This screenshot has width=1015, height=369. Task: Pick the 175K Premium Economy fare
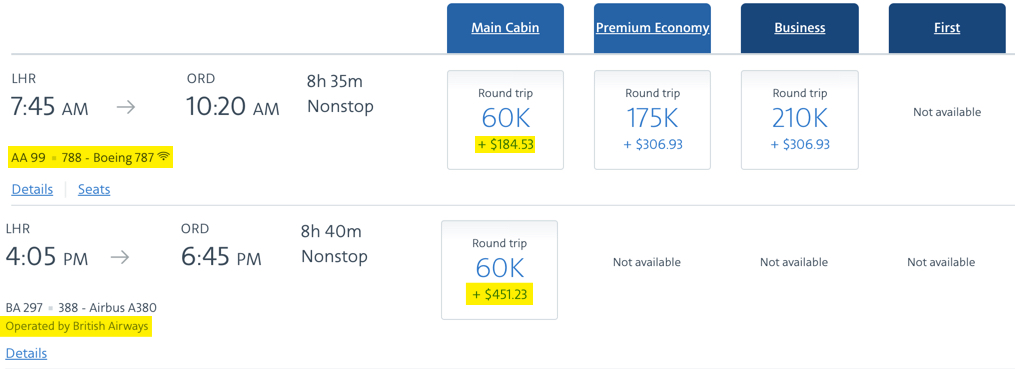click(x=652, y=120)
